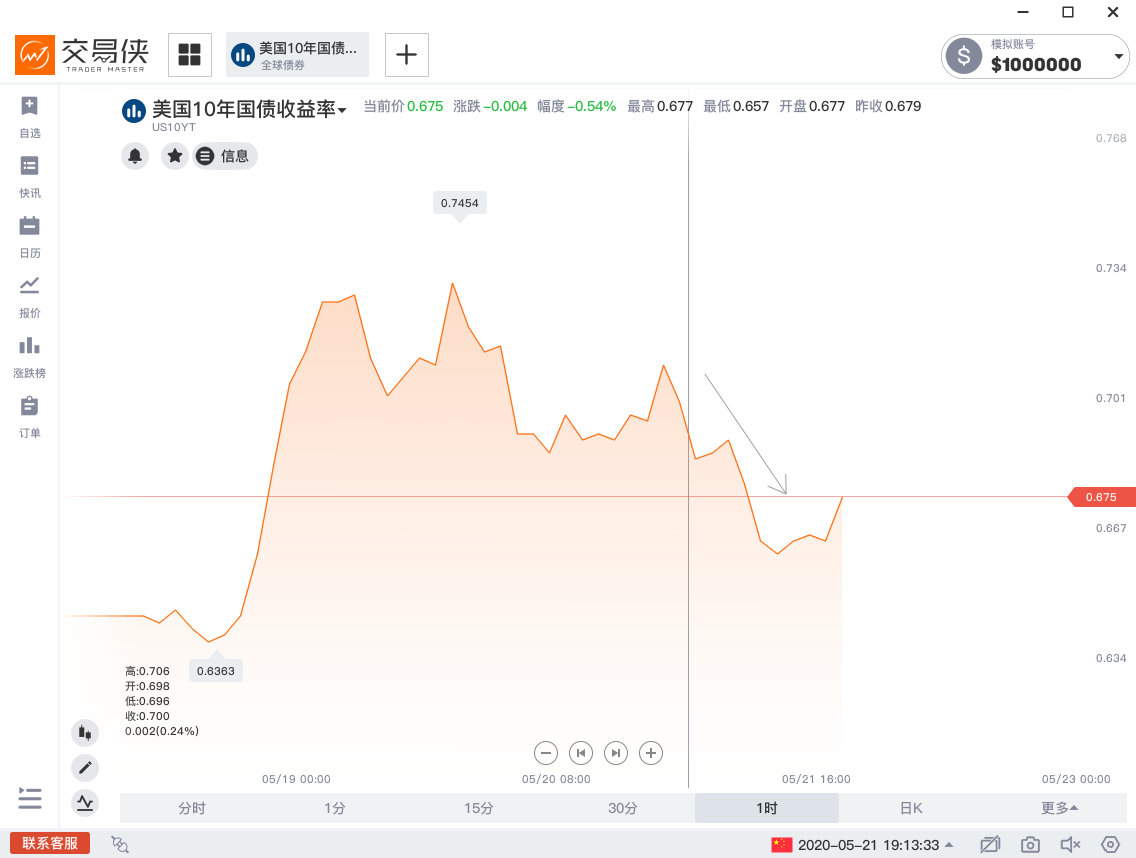Switch to the 日K timeframe tab
This screenshot has height=858, width=1136.
[911, 807]
